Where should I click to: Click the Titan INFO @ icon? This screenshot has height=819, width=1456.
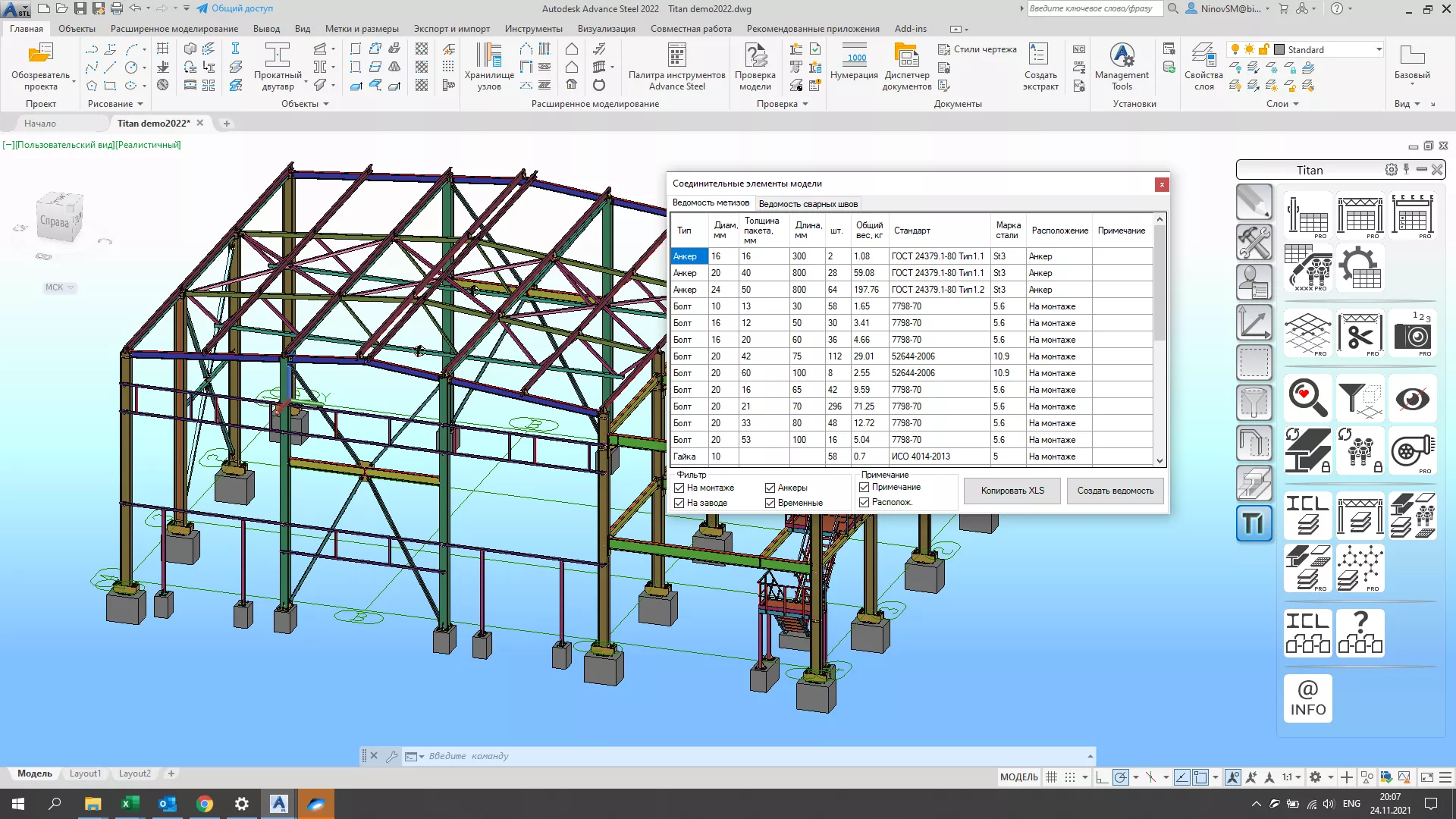tap(1307, 698)
